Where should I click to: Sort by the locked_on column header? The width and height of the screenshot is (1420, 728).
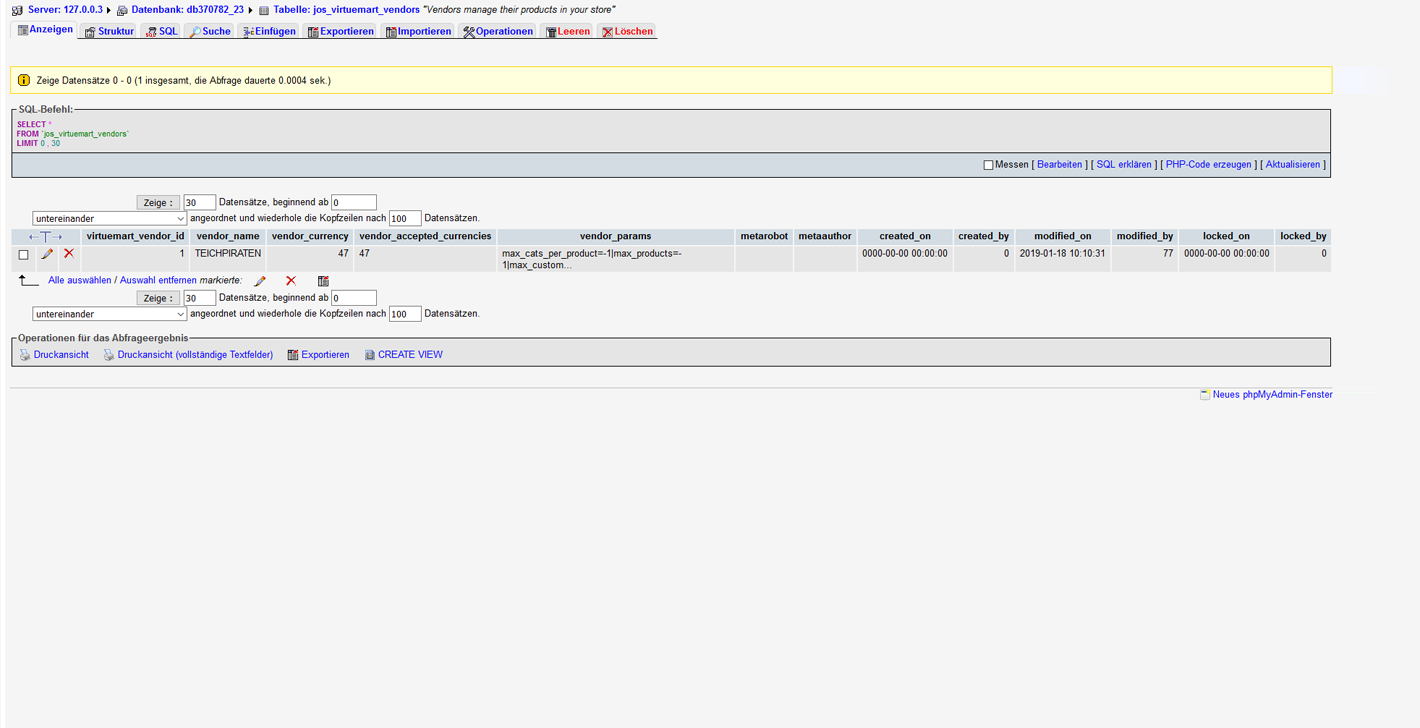point(1226,237)
